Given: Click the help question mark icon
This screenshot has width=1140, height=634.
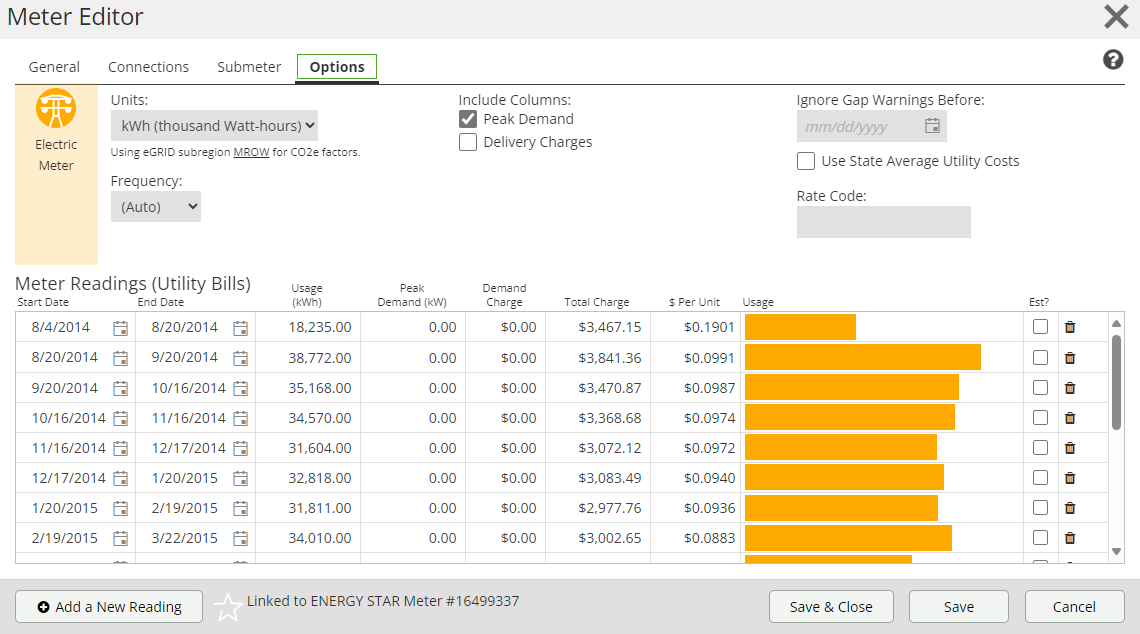Looking at the screenshot, I should (x=1112, y=60).
